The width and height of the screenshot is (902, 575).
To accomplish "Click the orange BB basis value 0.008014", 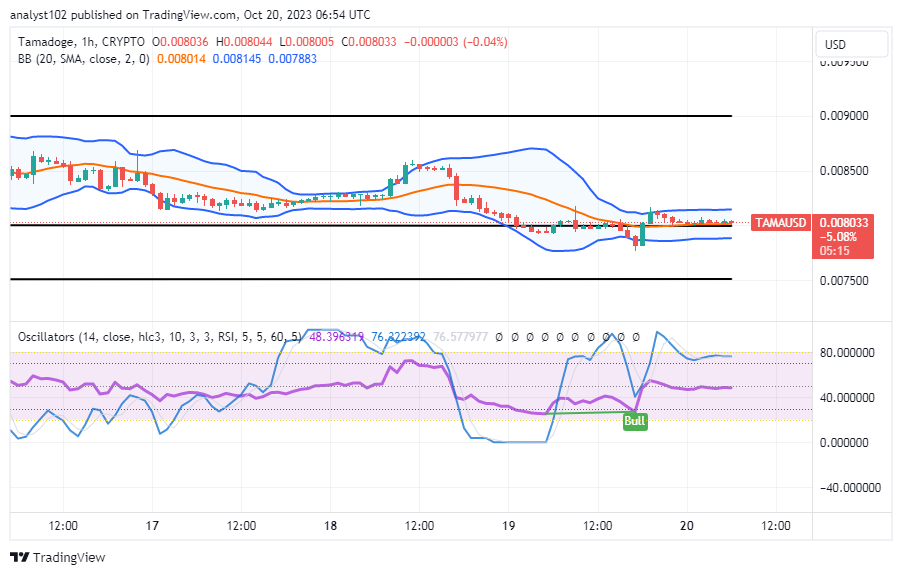I will (181, 59).
